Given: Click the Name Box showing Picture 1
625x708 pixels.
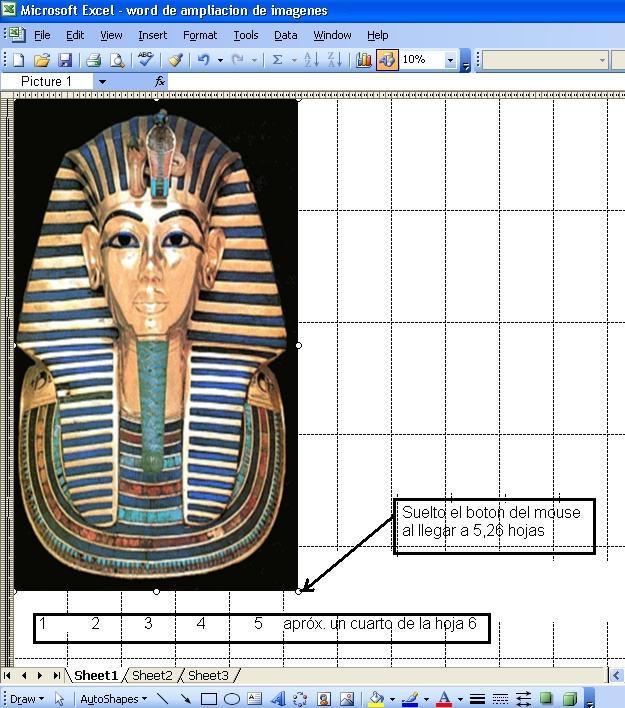Looking at the screenshot, I should tap(47, 82).
